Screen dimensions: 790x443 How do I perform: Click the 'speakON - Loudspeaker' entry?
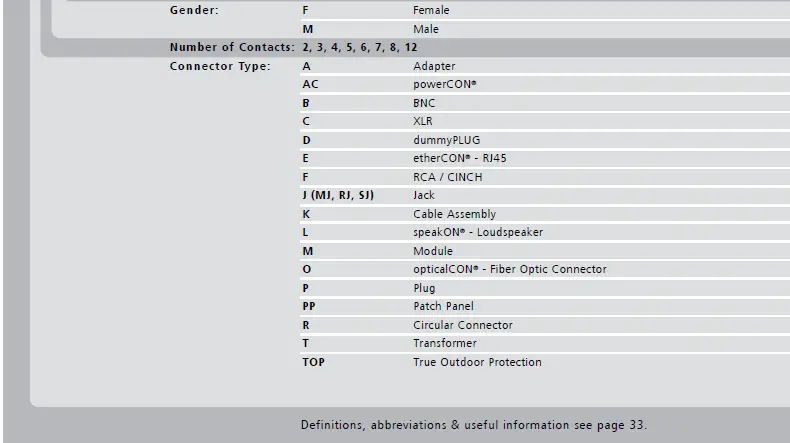[478, 232]
